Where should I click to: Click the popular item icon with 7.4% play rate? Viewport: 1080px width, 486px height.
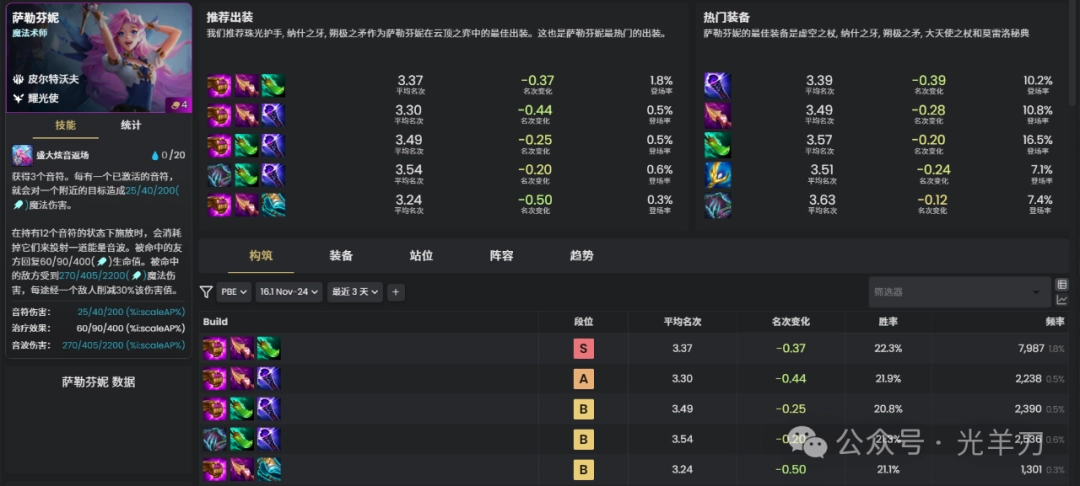[717, 205]
